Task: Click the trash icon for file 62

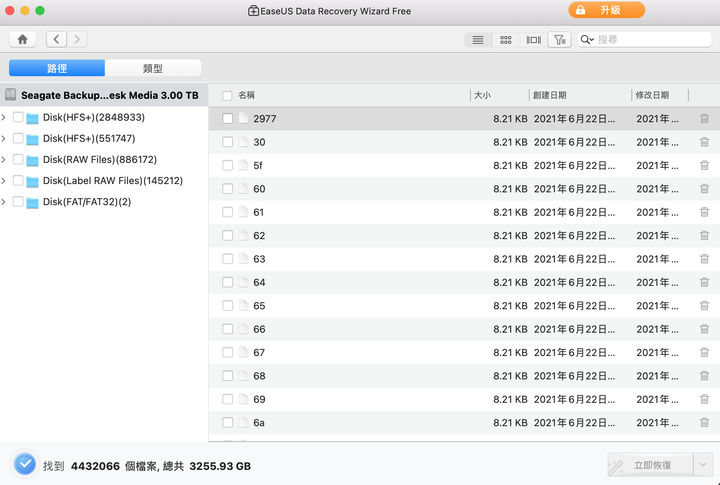Action: [704, 236]
